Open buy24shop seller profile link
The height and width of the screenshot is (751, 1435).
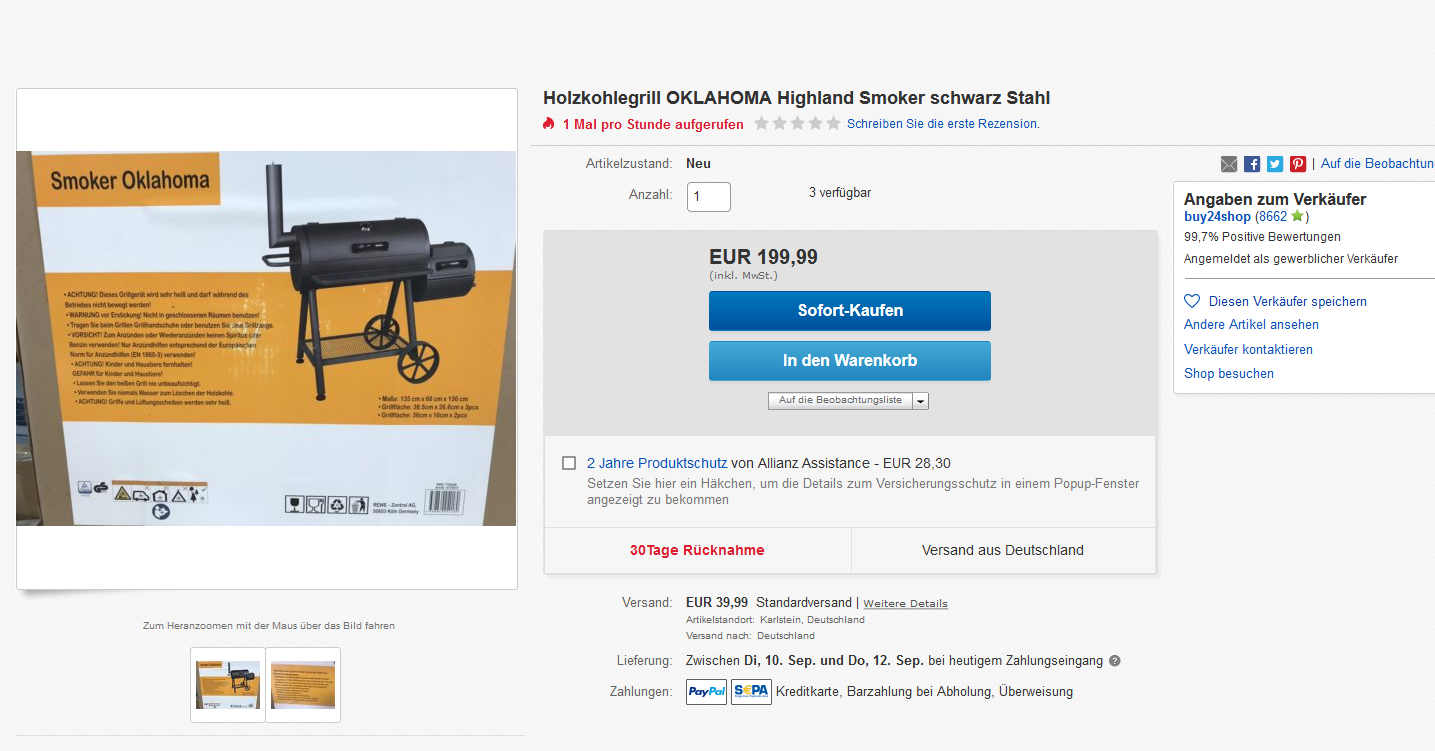click(x=1217, y=216)
